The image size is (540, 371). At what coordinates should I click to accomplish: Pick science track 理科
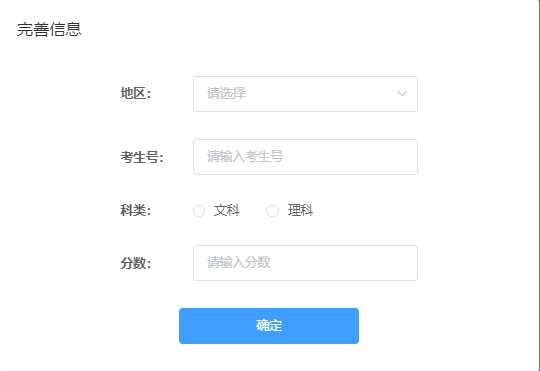[x=290, y=211]
